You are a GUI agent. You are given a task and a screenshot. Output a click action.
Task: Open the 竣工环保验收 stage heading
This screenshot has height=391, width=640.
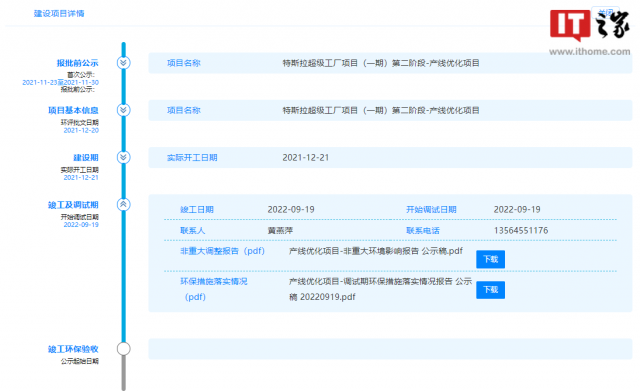tap(73, 349)
